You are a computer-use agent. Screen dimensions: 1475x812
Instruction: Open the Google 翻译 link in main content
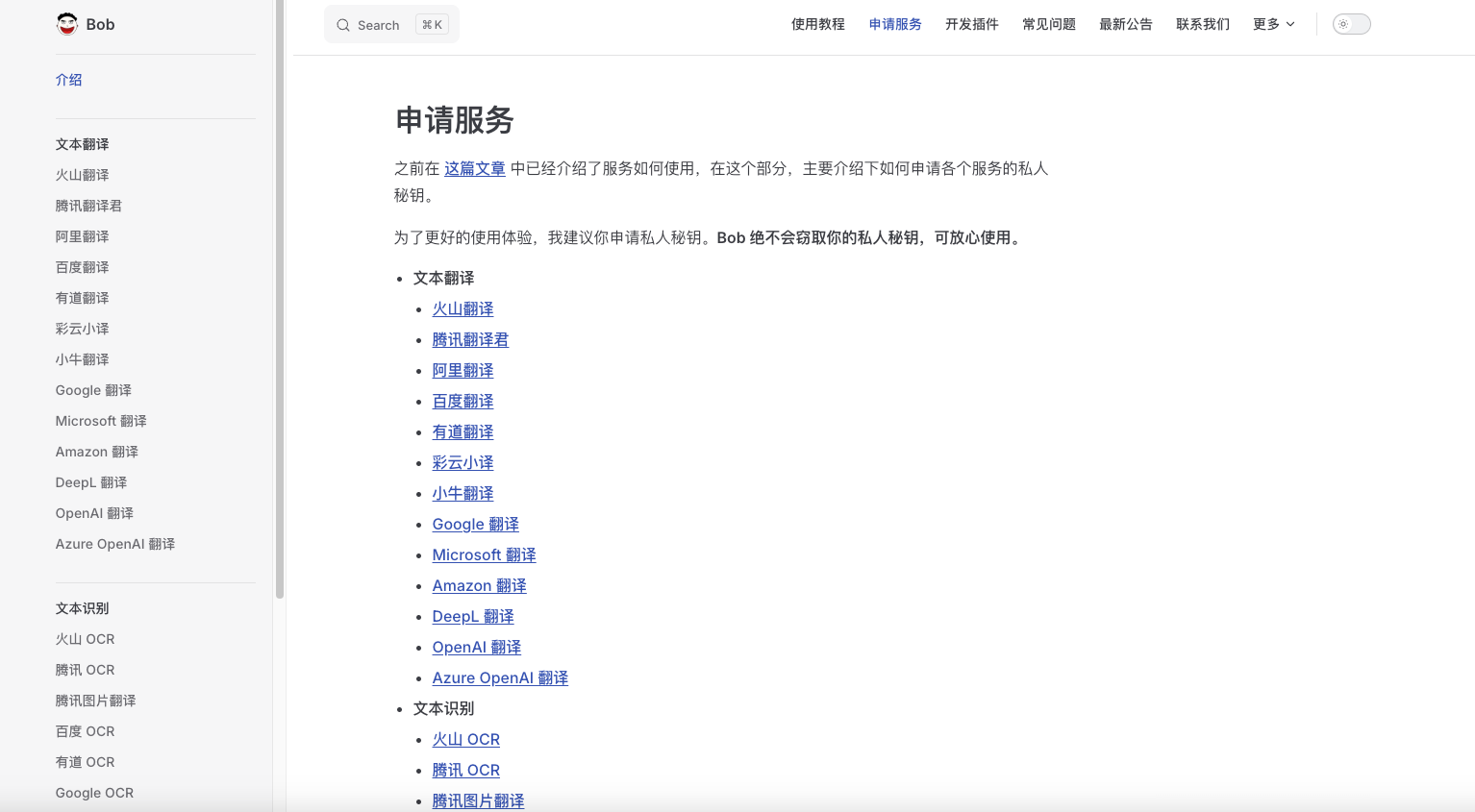point(475,524)
